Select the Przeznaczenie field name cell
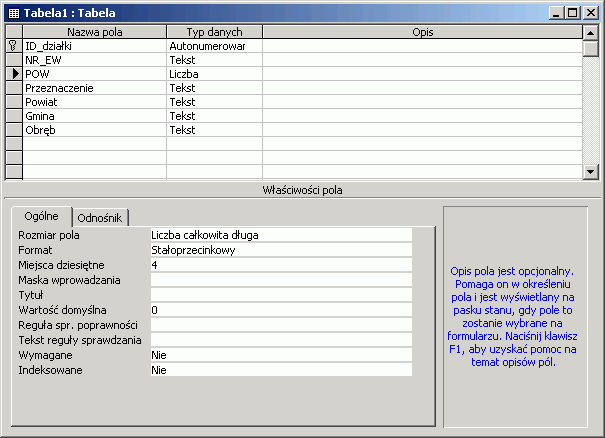The width and height of the screenshot is (605, 438). tap(94, 88)
